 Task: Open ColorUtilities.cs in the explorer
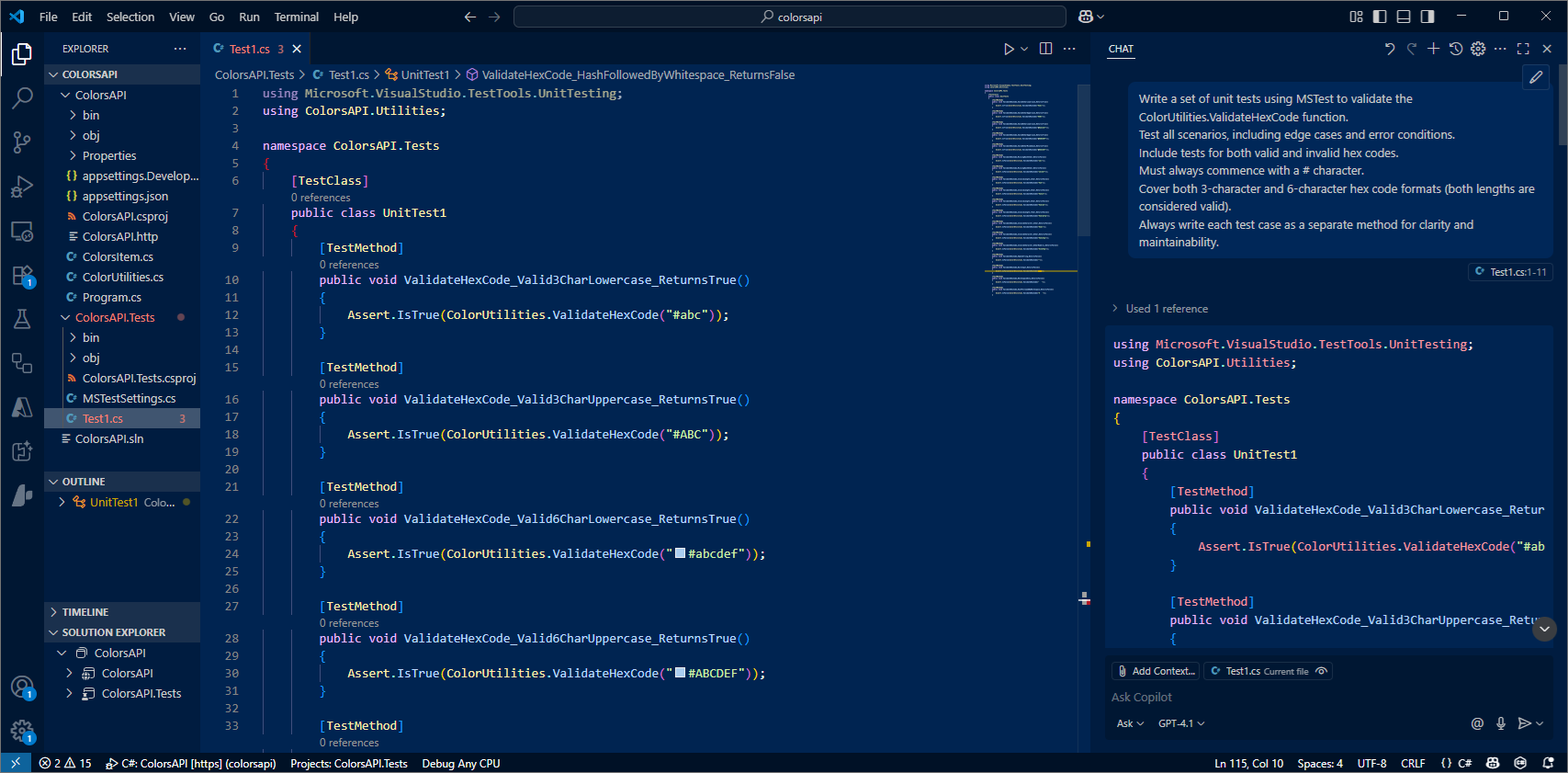(x=122, y=277)
